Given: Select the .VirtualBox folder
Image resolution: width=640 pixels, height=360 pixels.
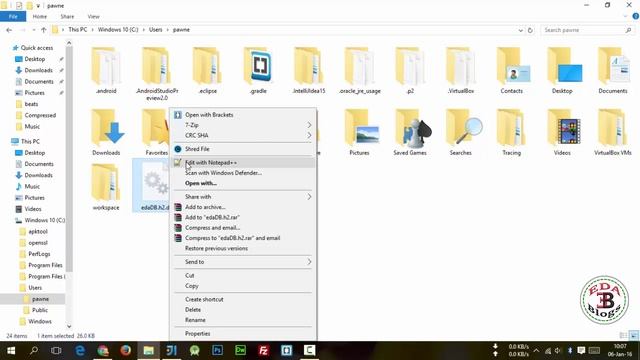Looking at the screenshot, I should click(x=461, y=70).
